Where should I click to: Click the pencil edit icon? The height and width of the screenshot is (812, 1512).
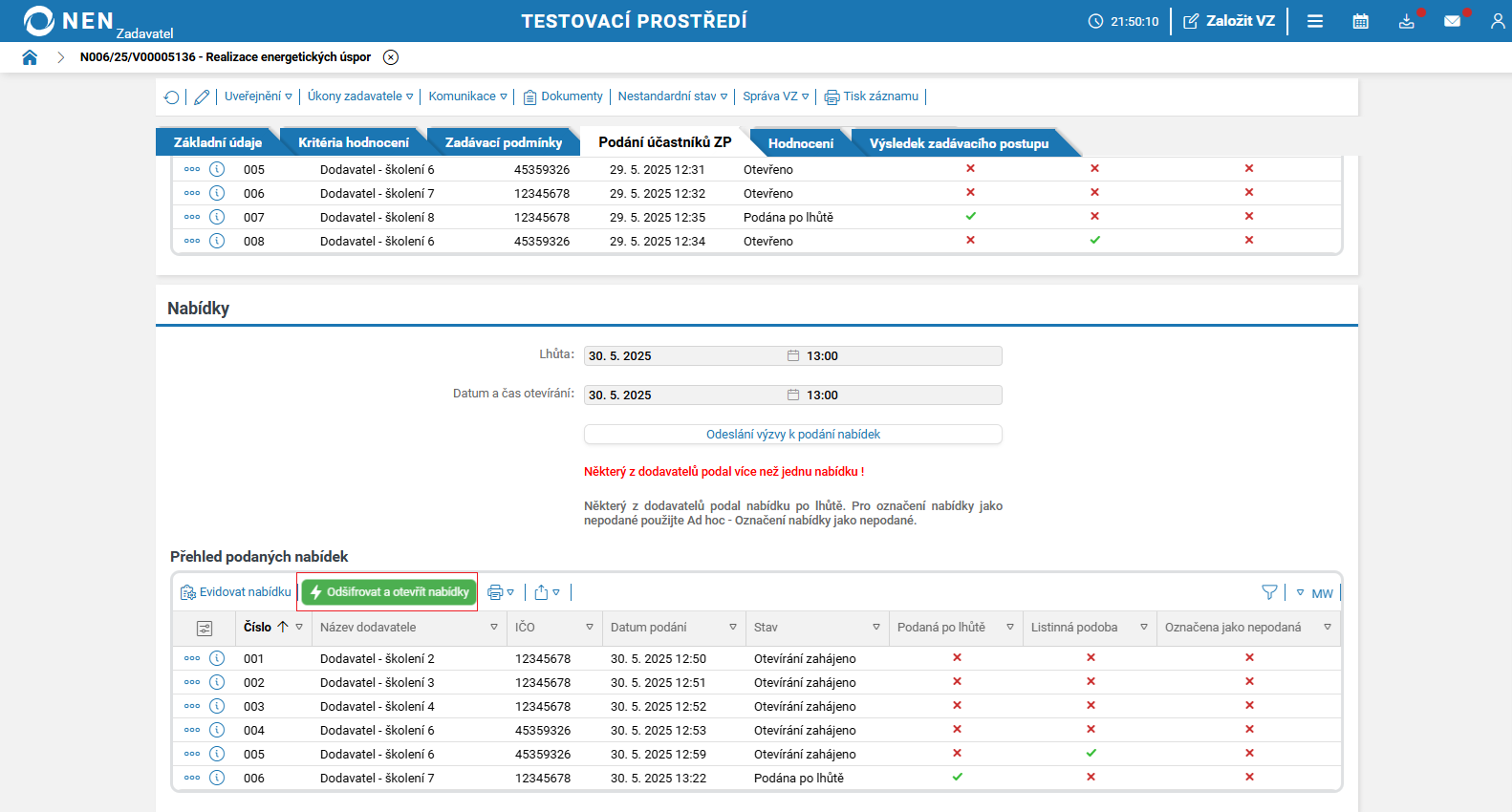(202, 97)
